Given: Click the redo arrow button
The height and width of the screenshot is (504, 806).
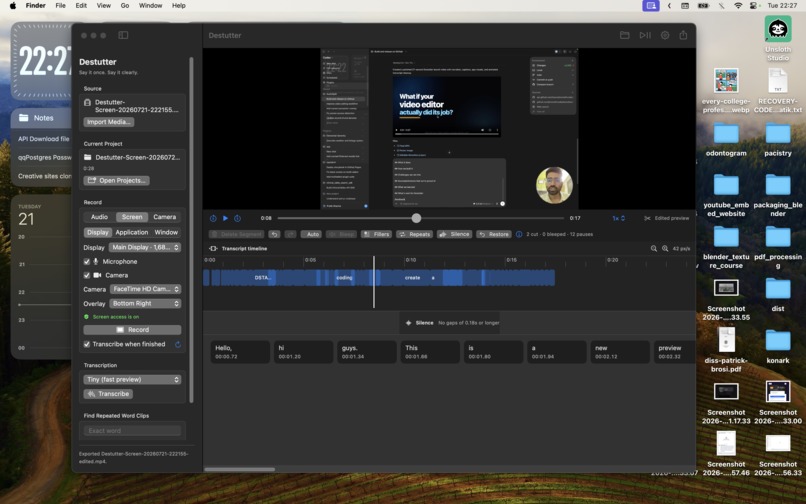Looking at the screenshot, I should point(290,234).
